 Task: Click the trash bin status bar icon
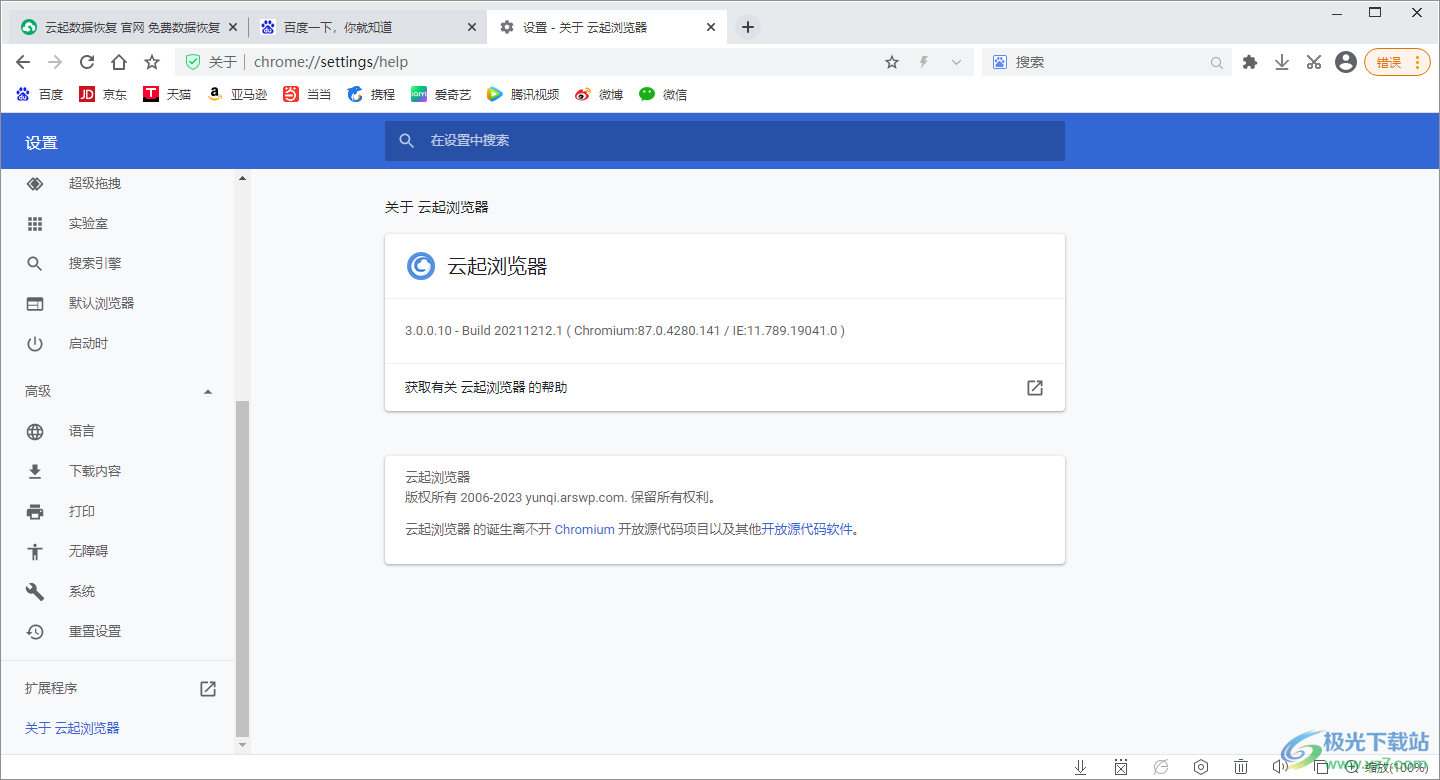1241,767
